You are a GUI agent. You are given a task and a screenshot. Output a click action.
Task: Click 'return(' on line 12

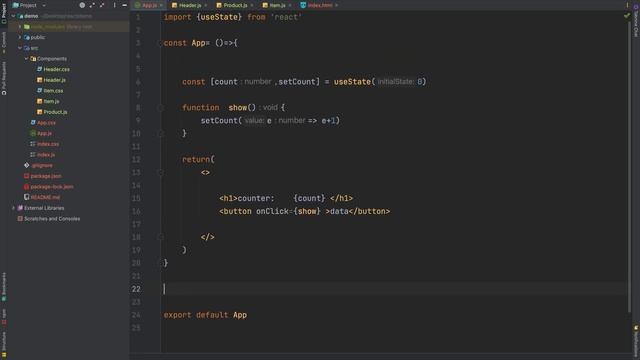[198, 160]
